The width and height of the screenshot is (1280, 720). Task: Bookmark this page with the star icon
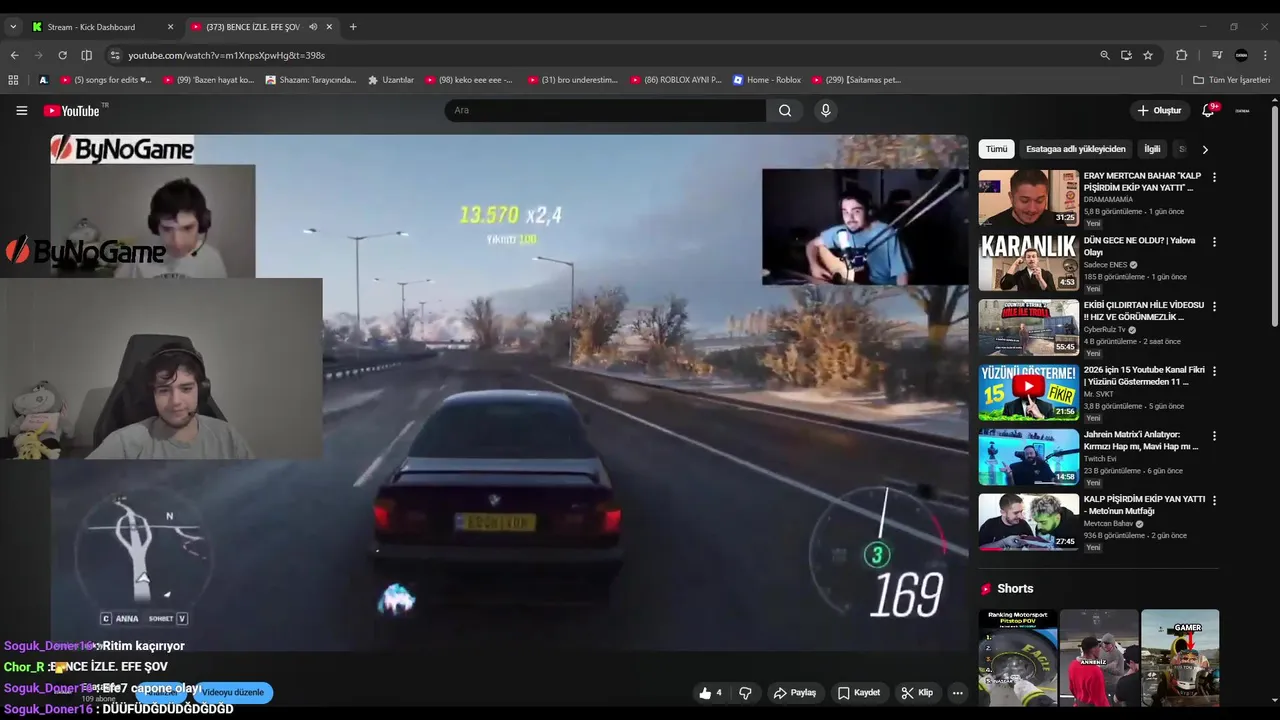click(1148, 55)
